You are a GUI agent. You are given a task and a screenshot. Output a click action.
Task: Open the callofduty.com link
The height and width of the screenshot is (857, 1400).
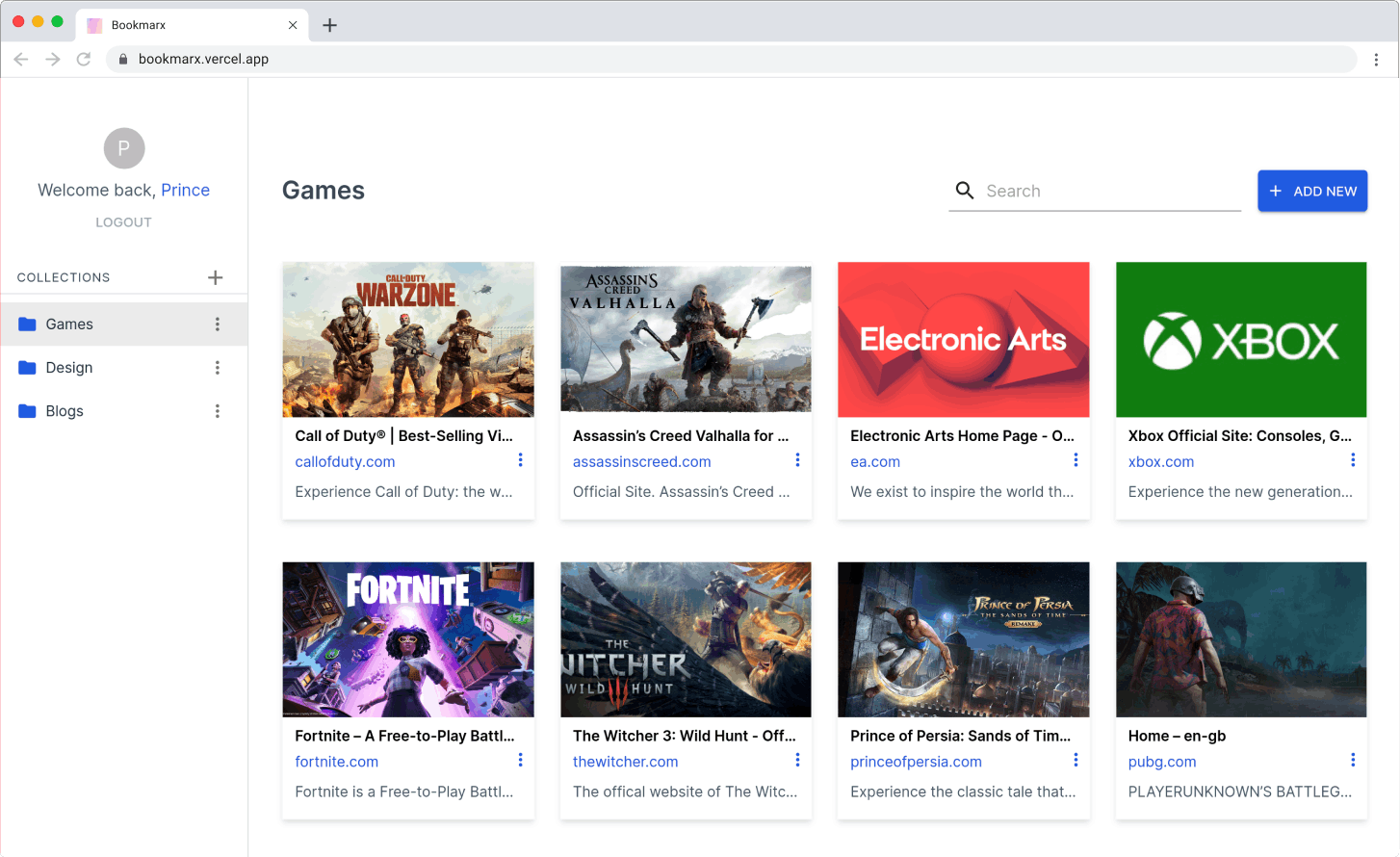pyautogui.click(x=345, y=462)
